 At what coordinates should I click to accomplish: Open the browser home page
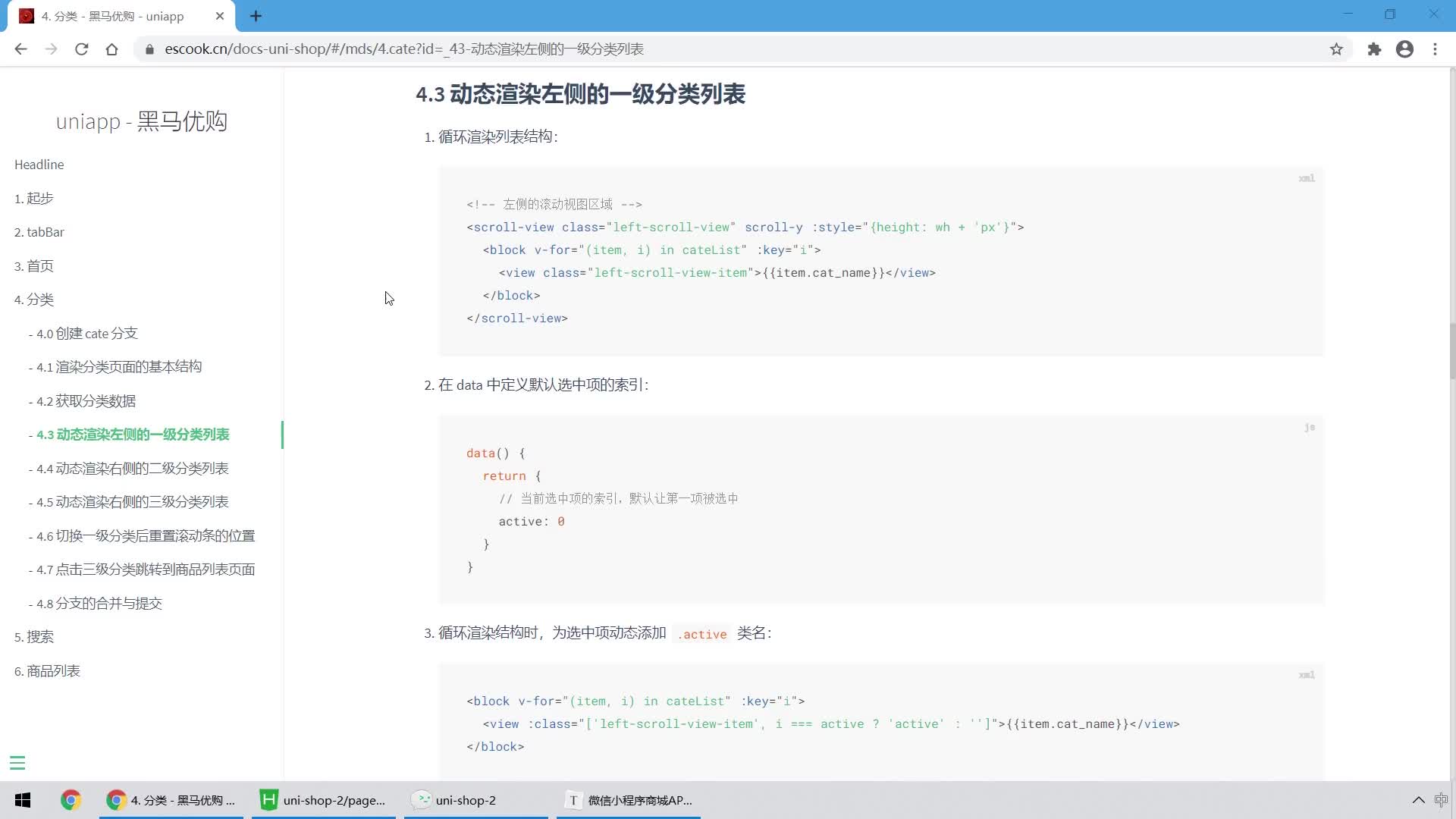111,49
